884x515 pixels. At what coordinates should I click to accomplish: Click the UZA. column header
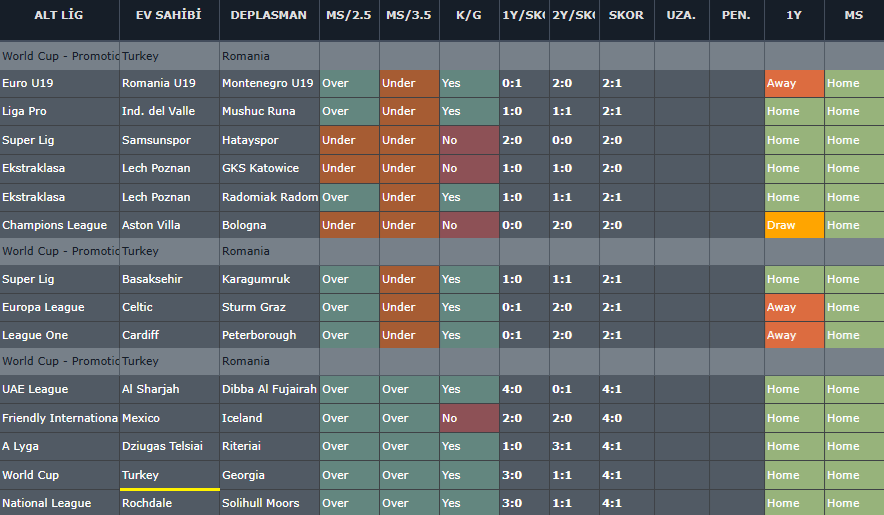[x=682, y=20]
